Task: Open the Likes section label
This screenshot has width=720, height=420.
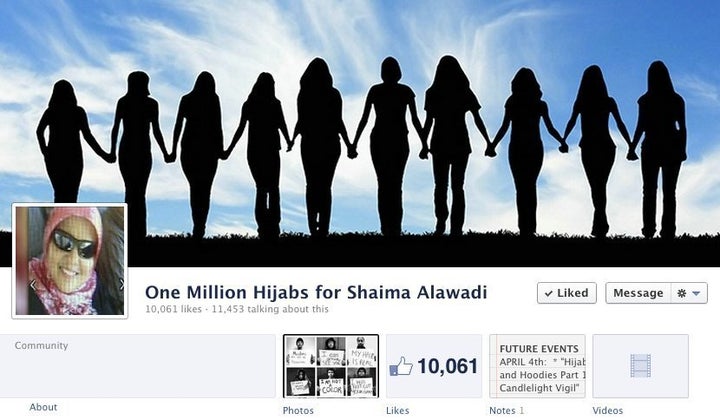Action: (x=397, y=410)
